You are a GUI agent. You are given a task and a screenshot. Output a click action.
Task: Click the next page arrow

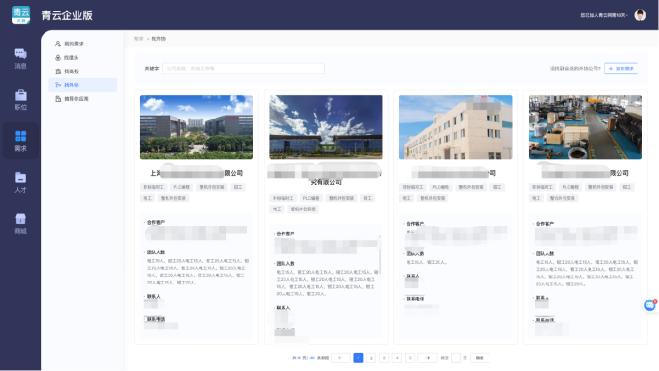[428, 358]
